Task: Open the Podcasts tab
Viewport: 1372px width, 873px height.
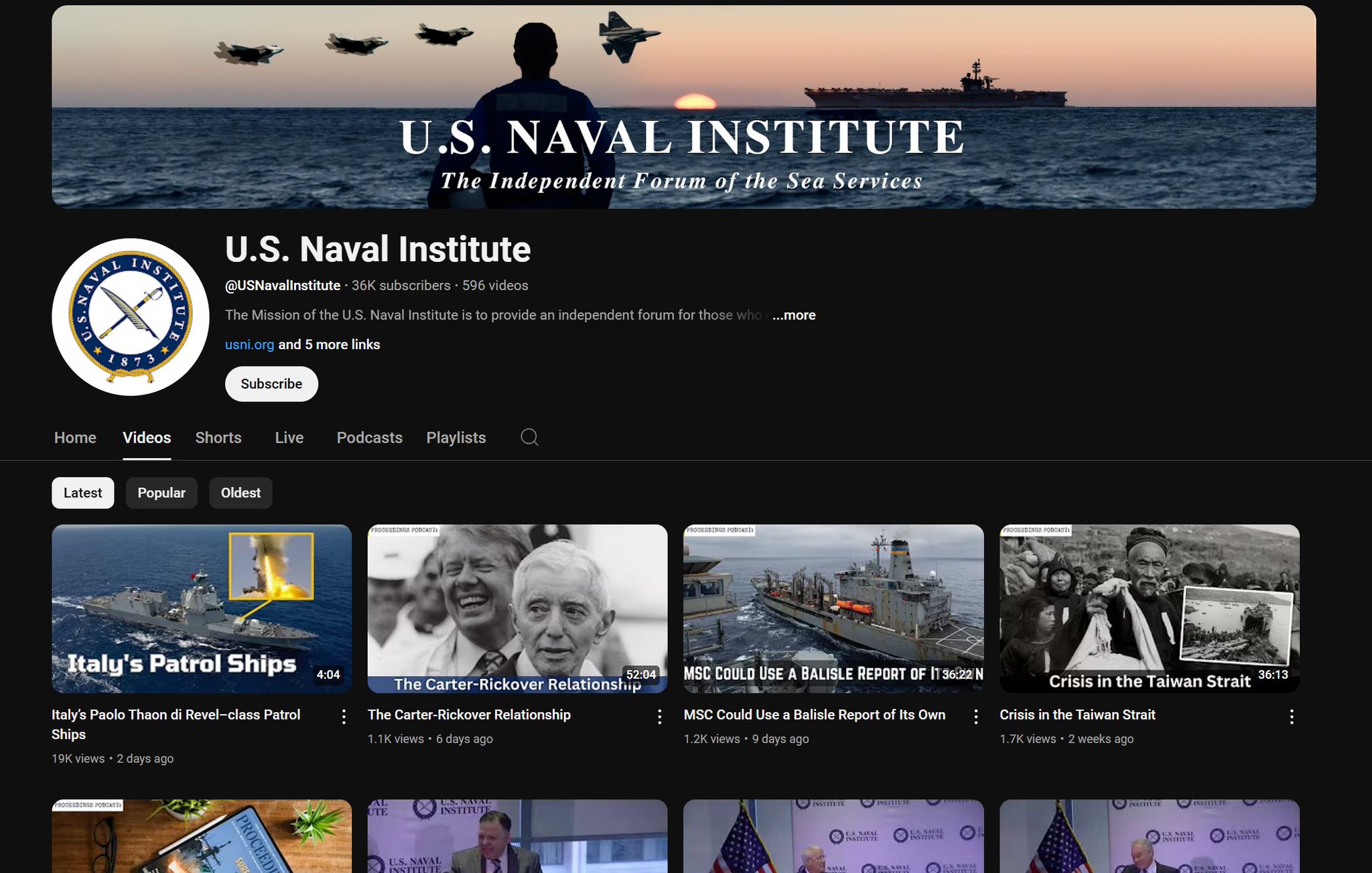Action: point(369,438)
